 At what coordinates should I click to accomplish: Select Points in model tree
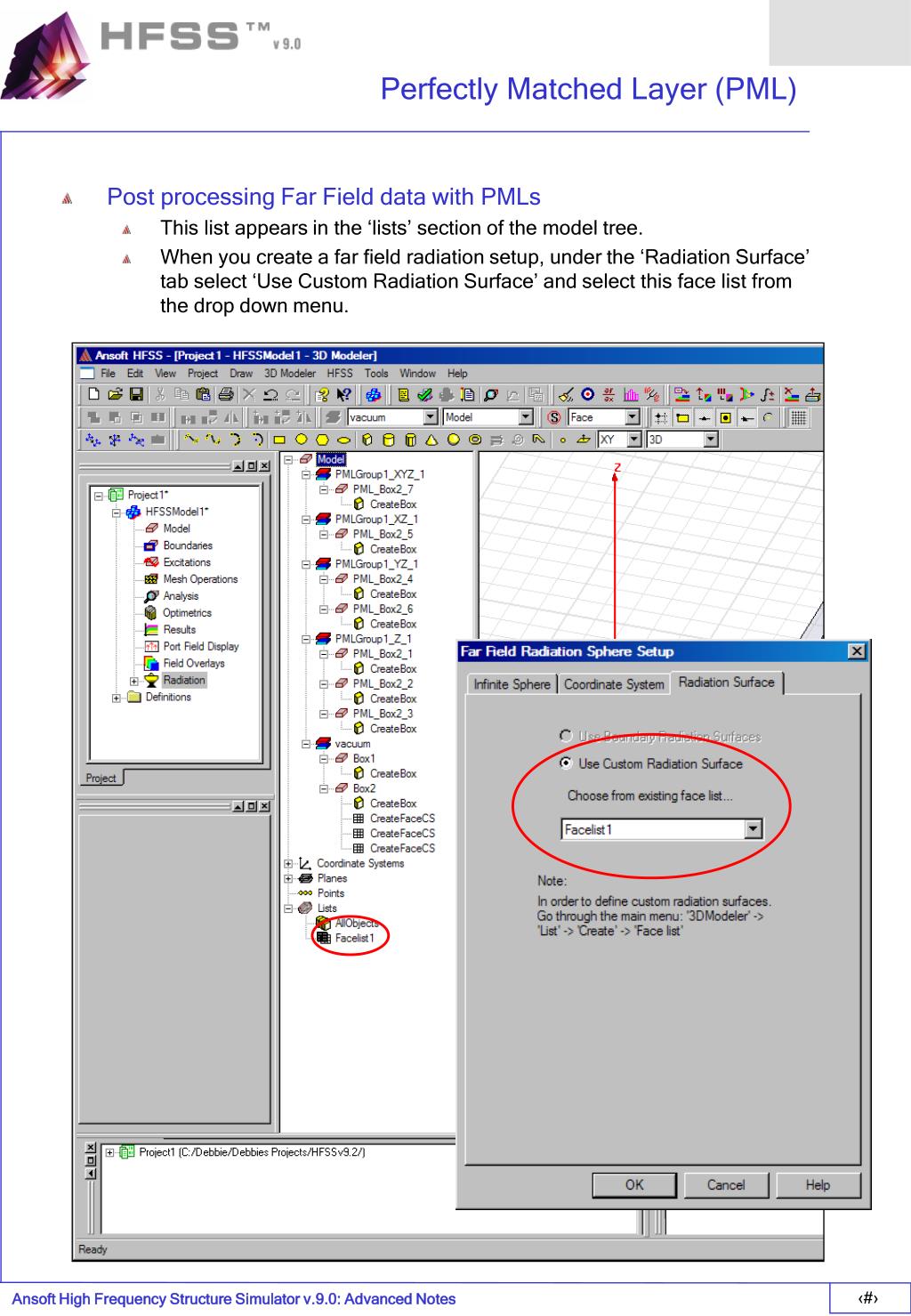[331, 893]
